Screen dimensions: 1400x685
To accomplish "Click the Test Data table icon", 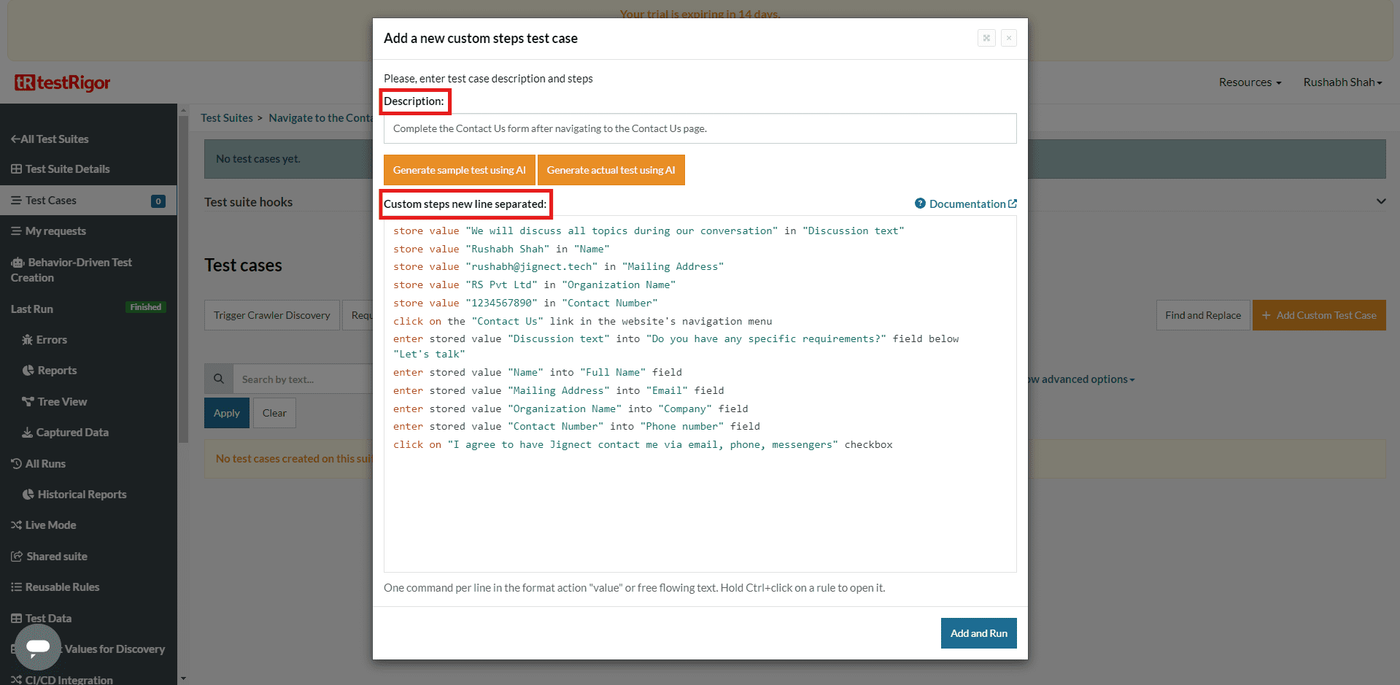I will click(x=16, y=618).
